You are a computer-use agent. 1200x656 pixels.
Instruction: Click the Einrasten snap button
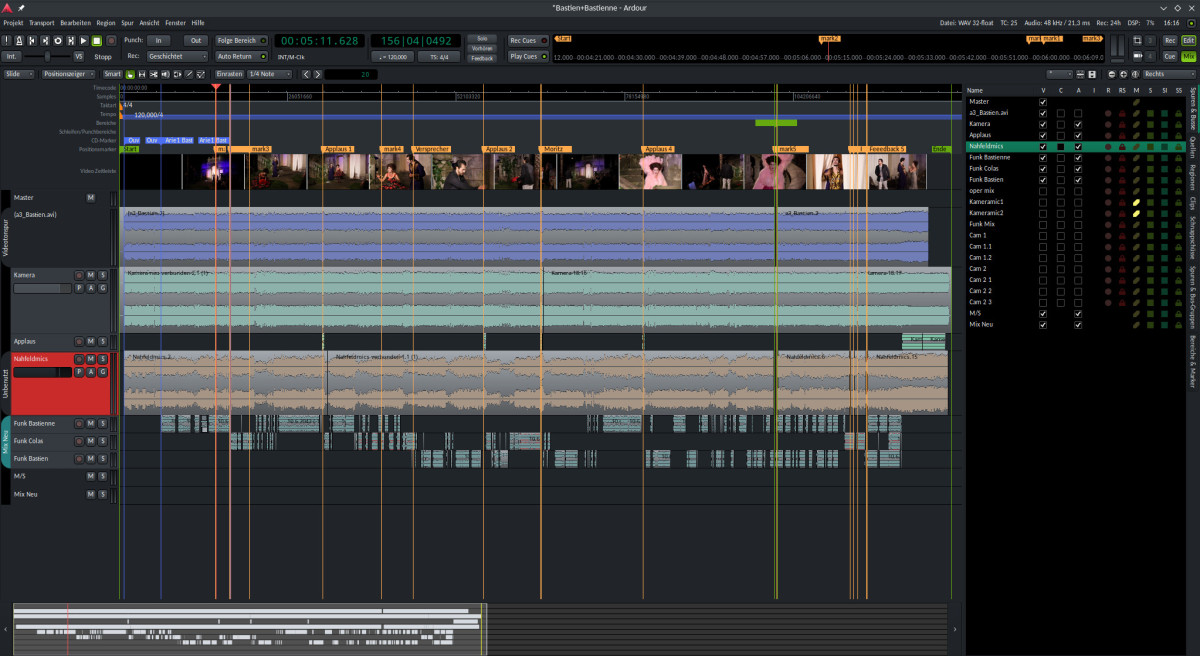point(229,74)
